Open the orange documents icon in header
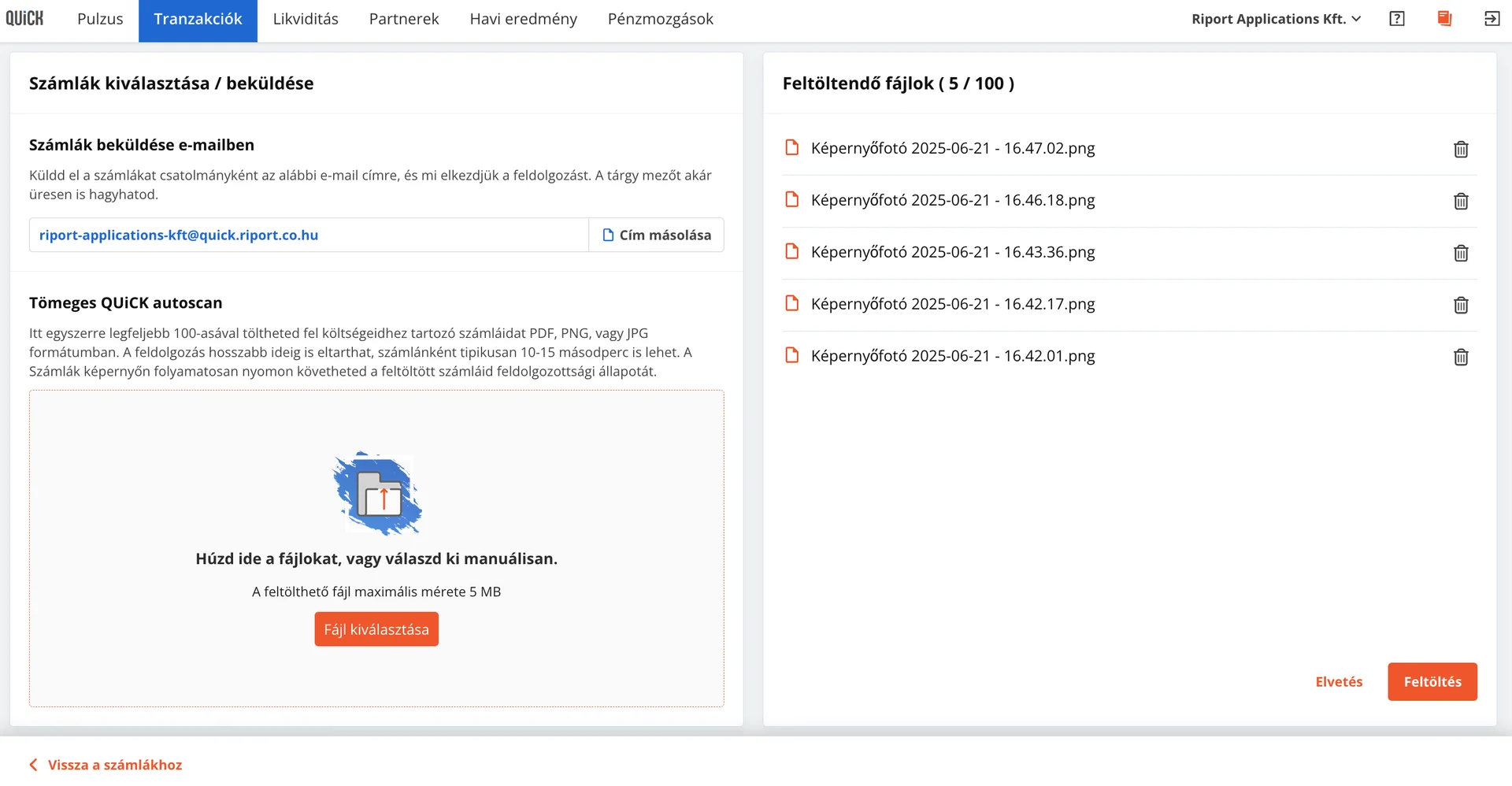This screenshot has height=786, width=1512. tap(1444, 19)
